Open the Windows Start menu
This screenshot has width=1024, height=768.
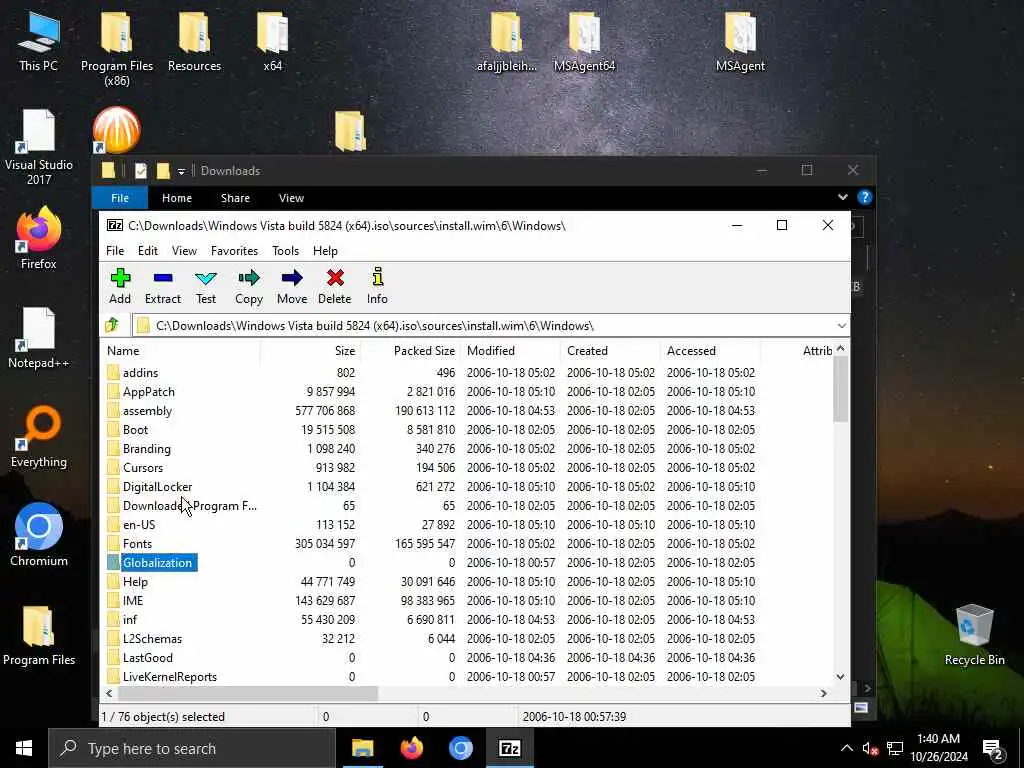24,748
